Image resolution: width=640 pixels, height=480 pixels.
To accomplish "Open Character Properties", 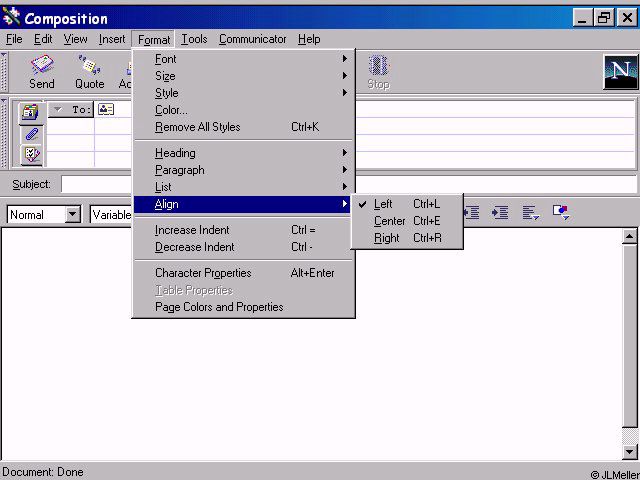I will click(x=244, y=273).
